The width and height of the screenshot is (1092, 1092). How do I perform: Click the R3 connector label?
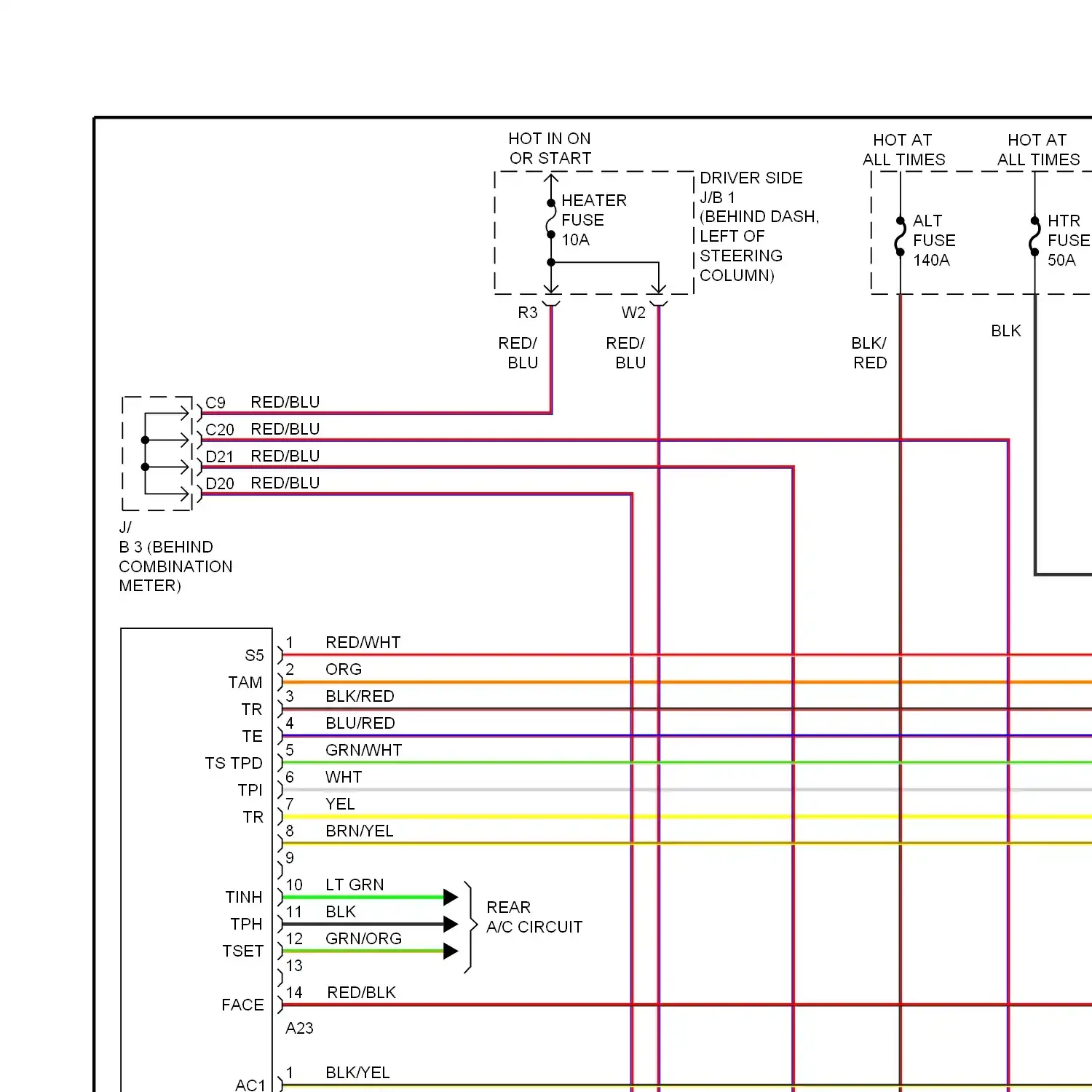click(528, 312)
